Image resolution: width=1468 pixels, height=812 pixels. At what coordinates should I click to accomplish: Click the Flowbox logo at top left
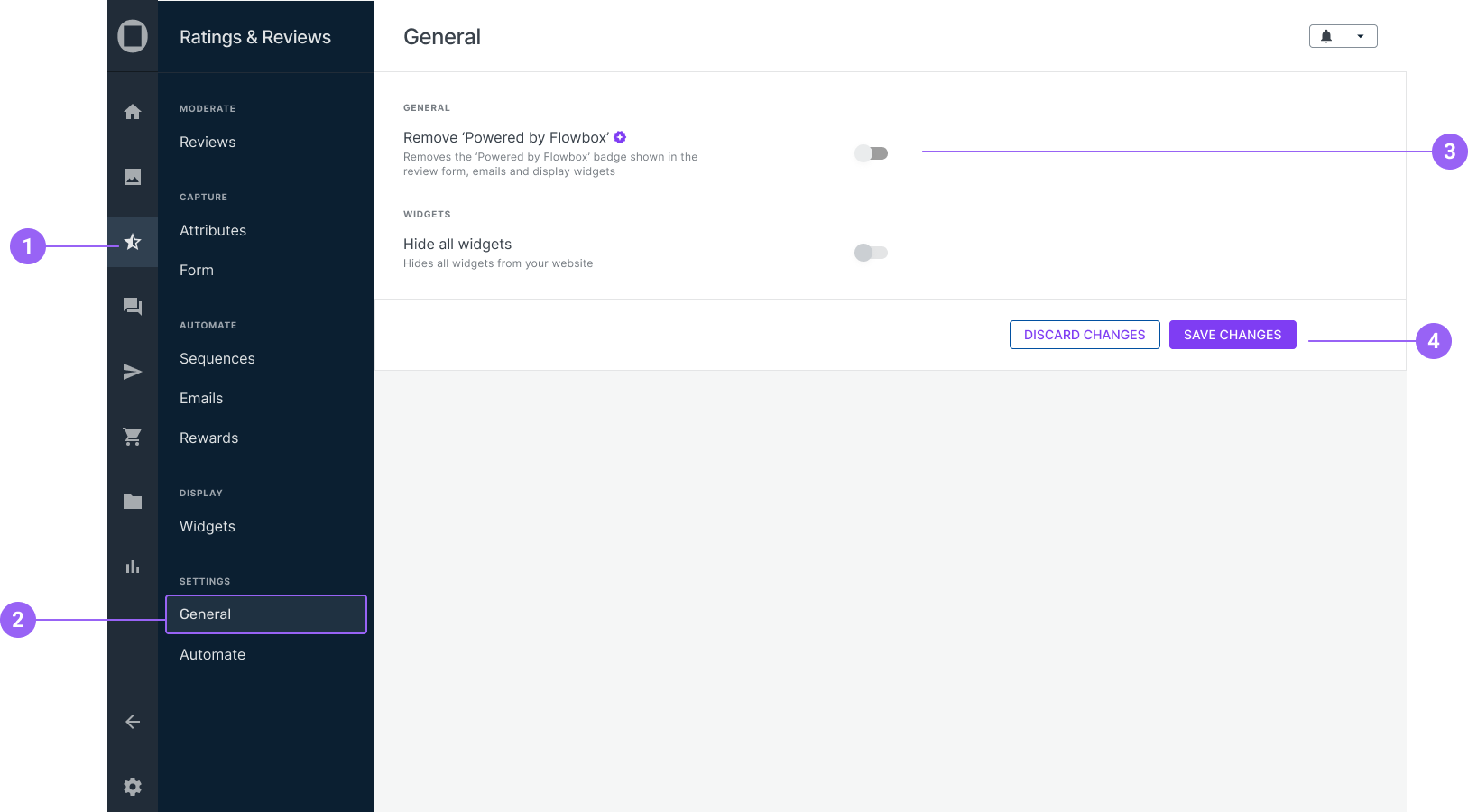coord(133,36)
